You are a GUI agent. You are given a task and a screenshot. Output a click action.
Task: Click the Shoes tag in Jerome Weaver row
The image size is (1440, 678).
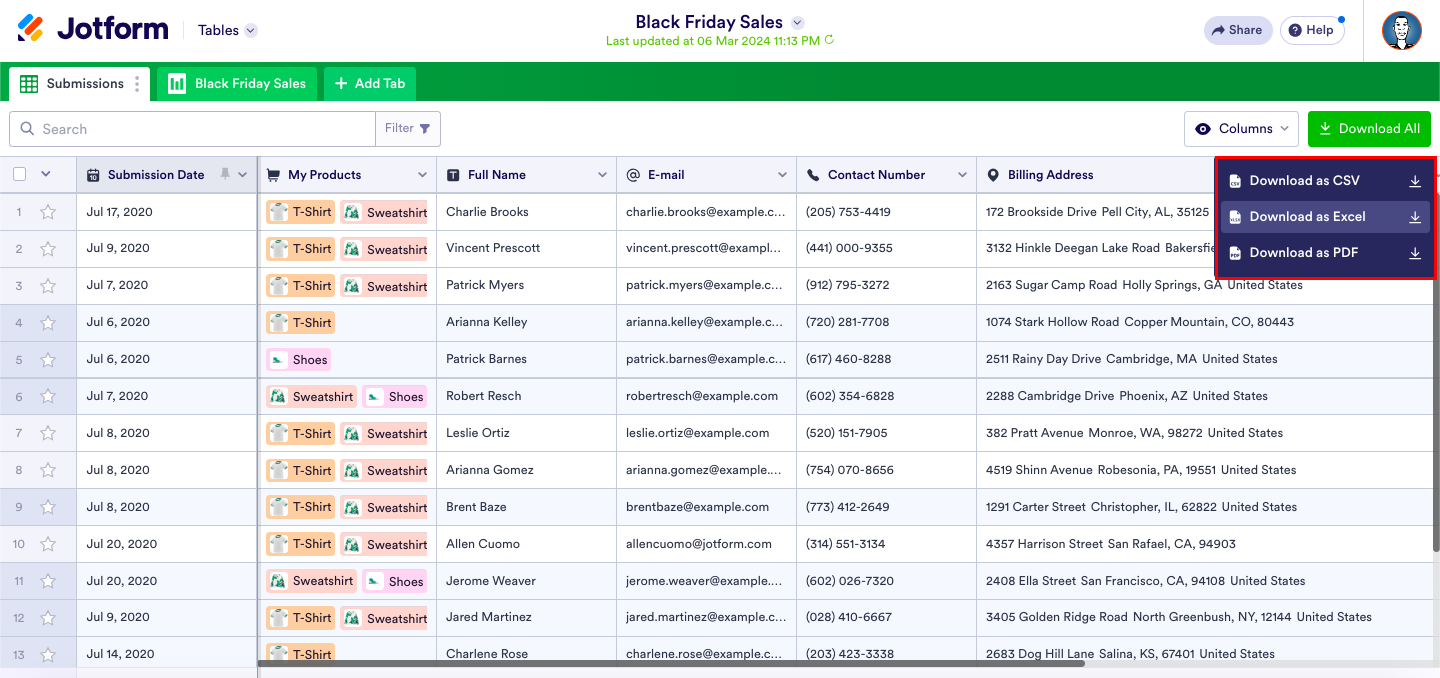[x=395, y=582]
